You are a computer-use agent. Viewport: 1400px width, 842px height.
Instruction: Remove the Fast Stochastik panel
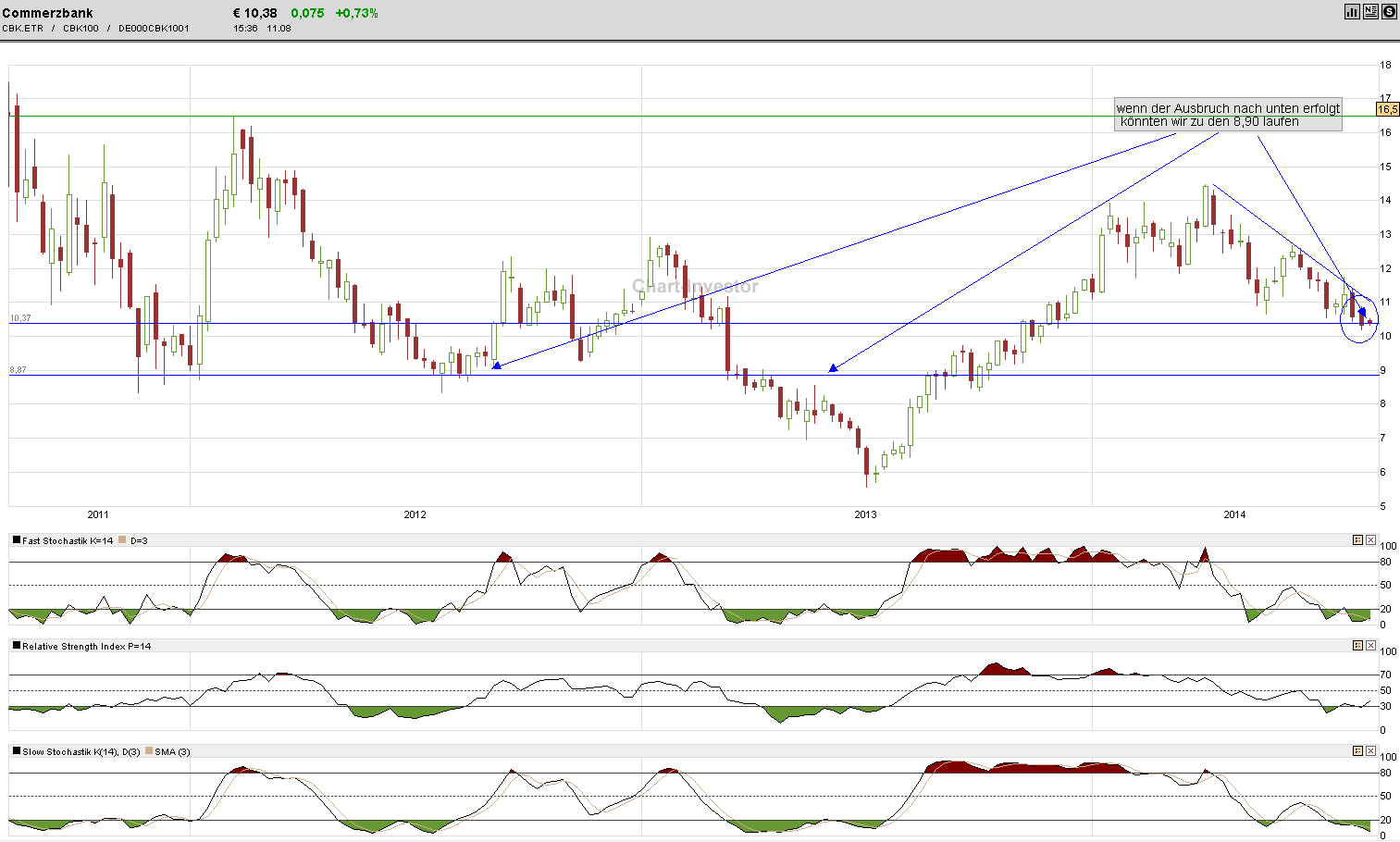tap(1370, 539)
